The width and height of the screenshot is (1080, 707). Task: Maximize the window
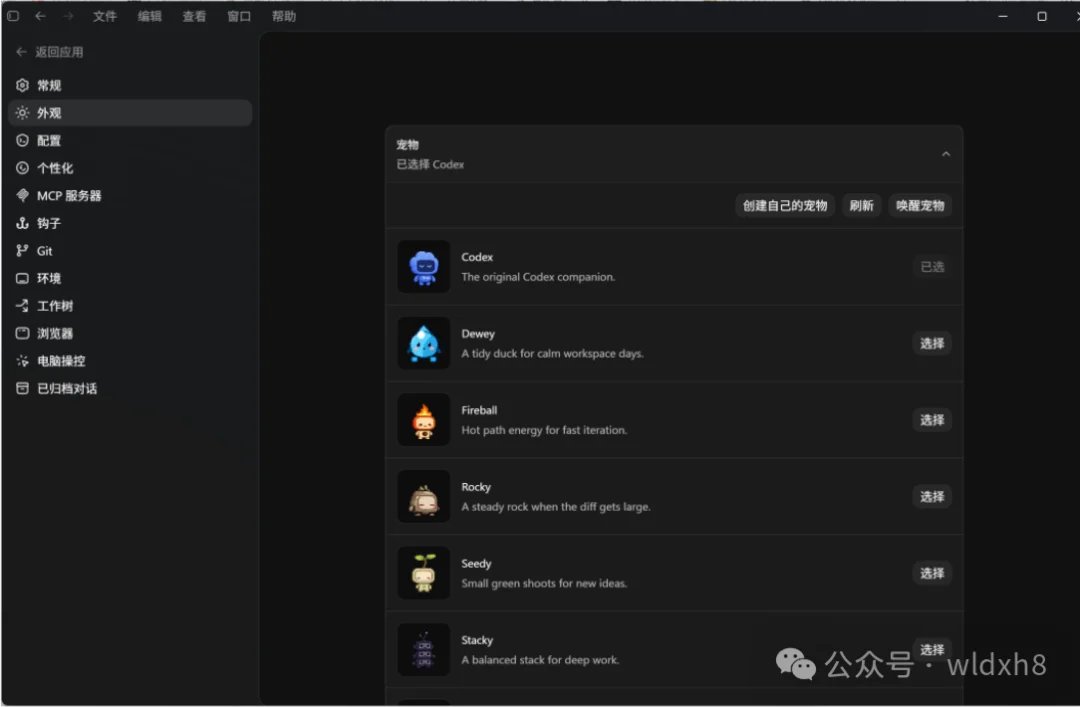tap(1042, 16)
